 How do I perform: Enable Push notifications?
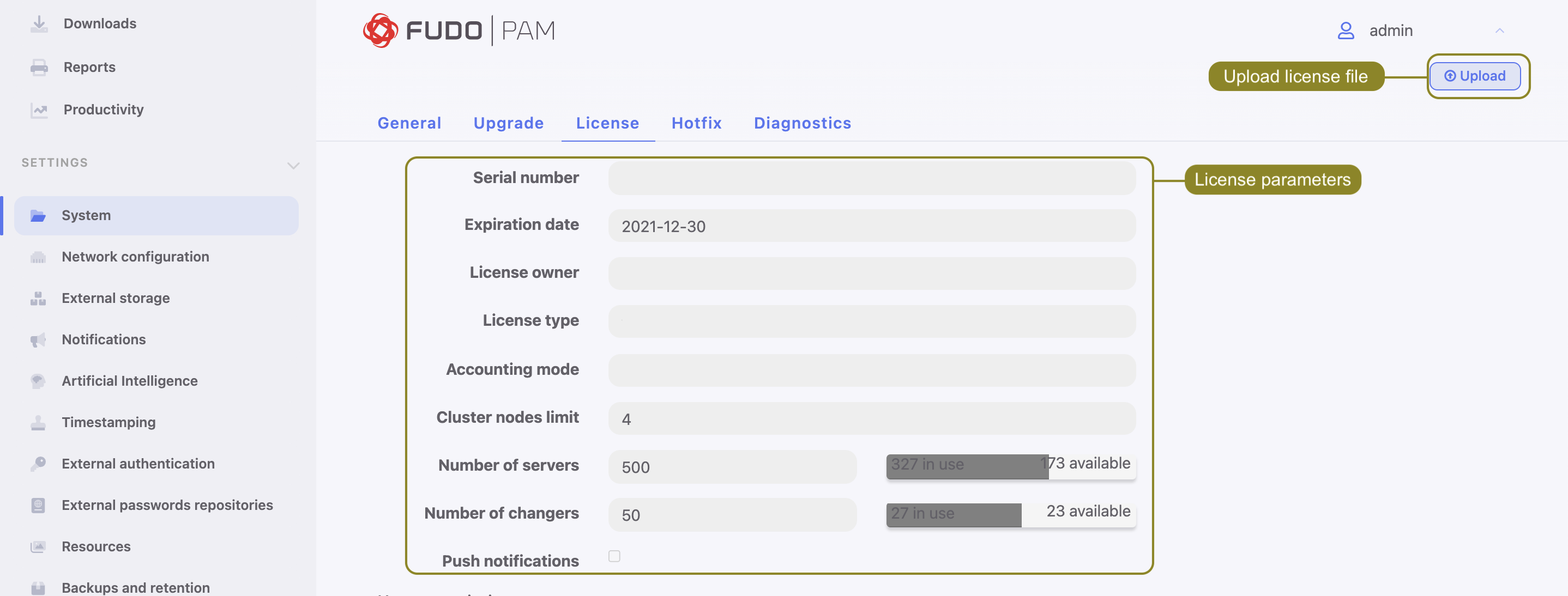tap(615, 555)
